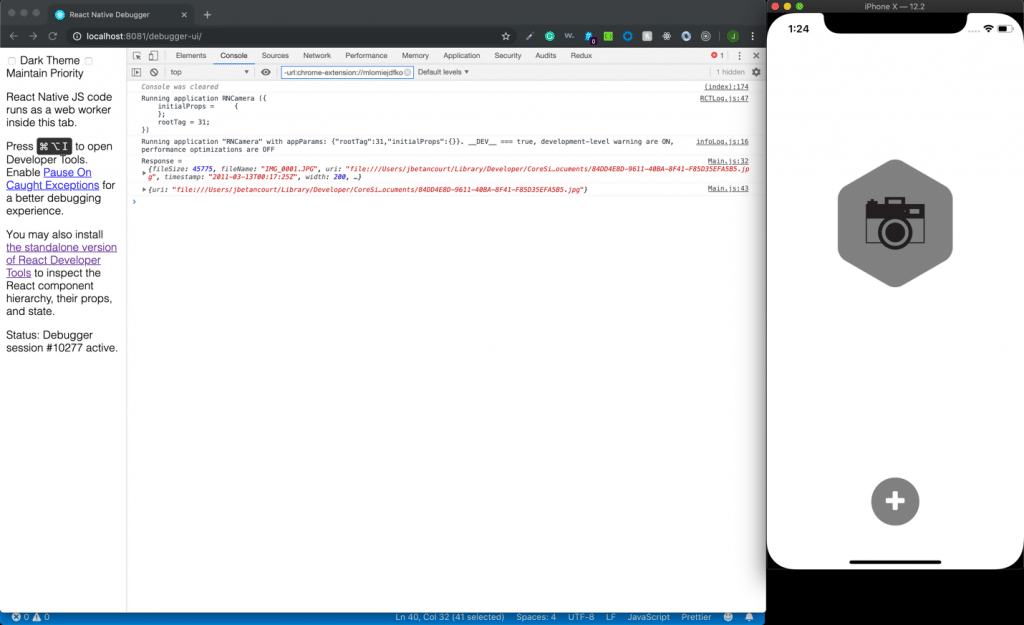This screenshot has height=625, width=1024.
Task: Clear the console using the prohibition icon
Action: coord(153,72)
